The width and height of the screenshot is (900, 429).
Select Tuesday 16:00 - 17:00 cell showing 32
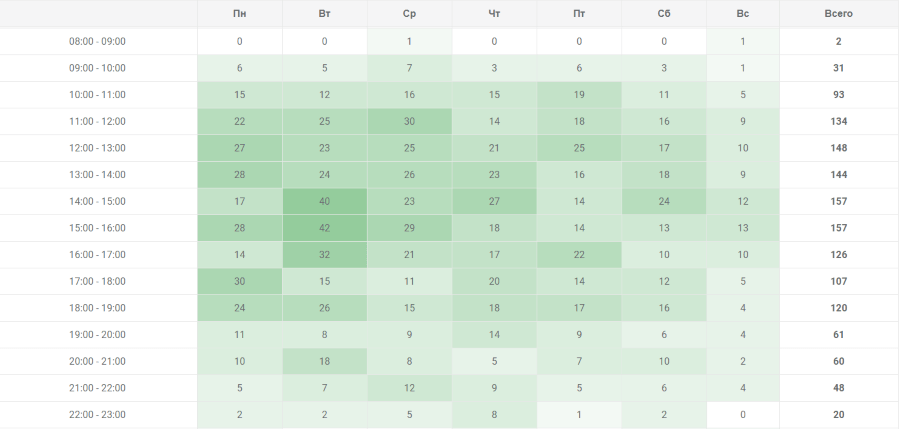pos(324,254)
